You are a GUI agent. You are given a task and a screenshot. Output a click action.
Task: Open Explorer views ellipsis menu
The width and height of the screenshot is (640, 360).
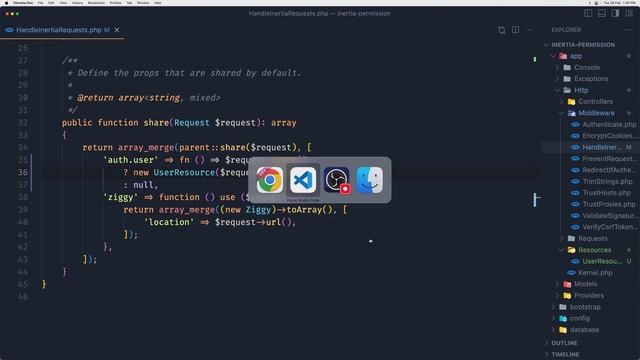click(627, 30)
